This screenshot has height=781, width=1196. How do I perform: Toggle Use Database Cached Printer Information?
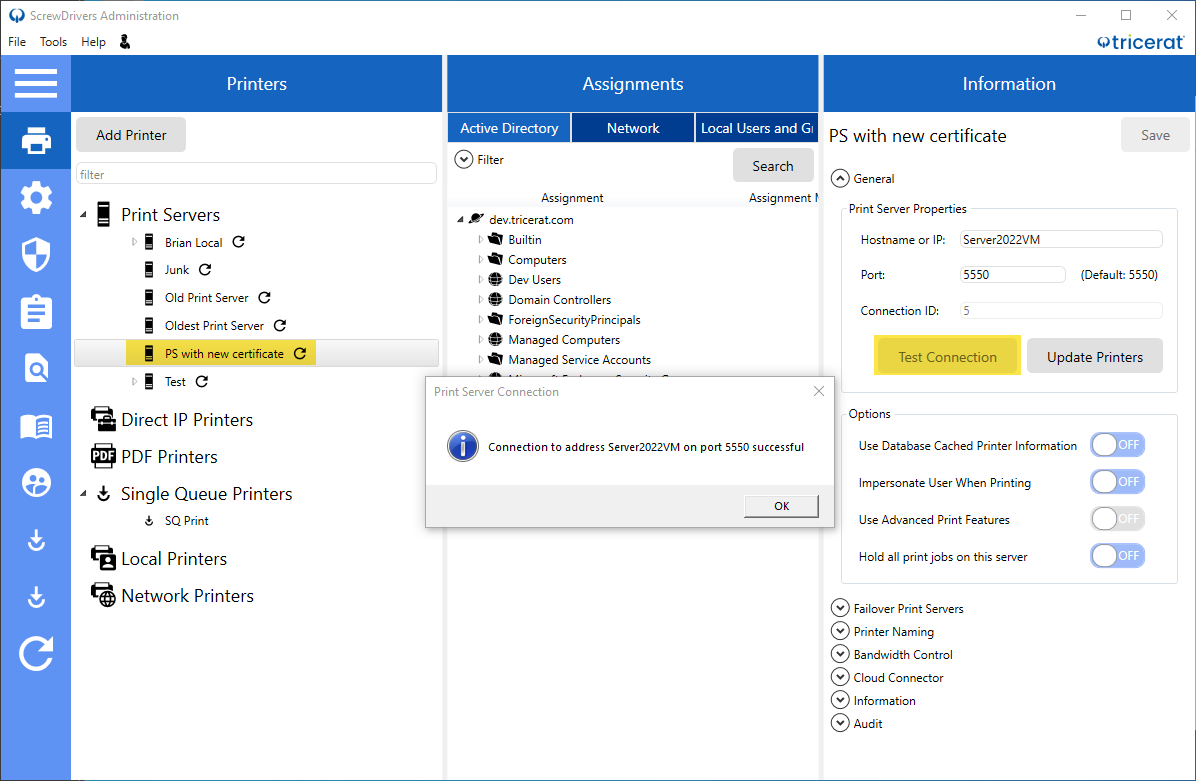(x=1117, y=445)
